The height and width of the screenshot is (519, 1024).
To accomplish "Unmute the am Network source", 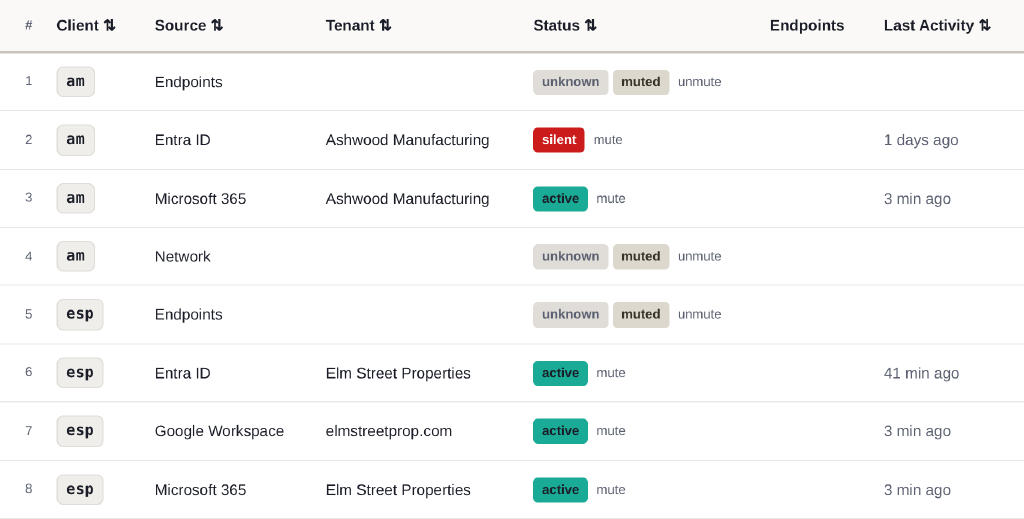I will [699, 256].
